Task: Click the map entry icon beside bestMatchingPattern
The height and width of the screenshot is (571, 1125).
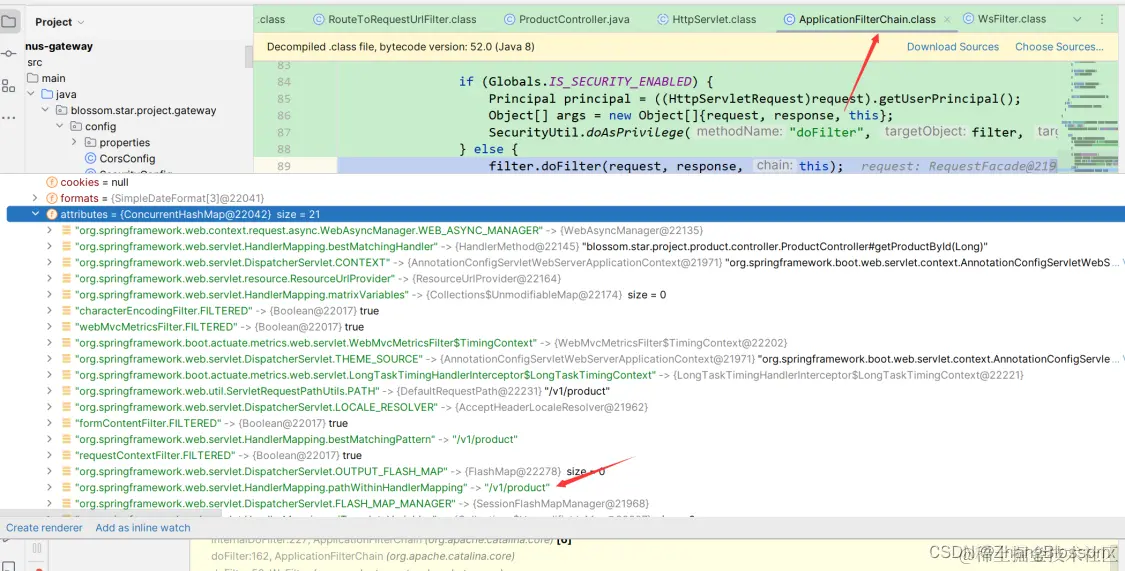Action: (x=66, y=439)
